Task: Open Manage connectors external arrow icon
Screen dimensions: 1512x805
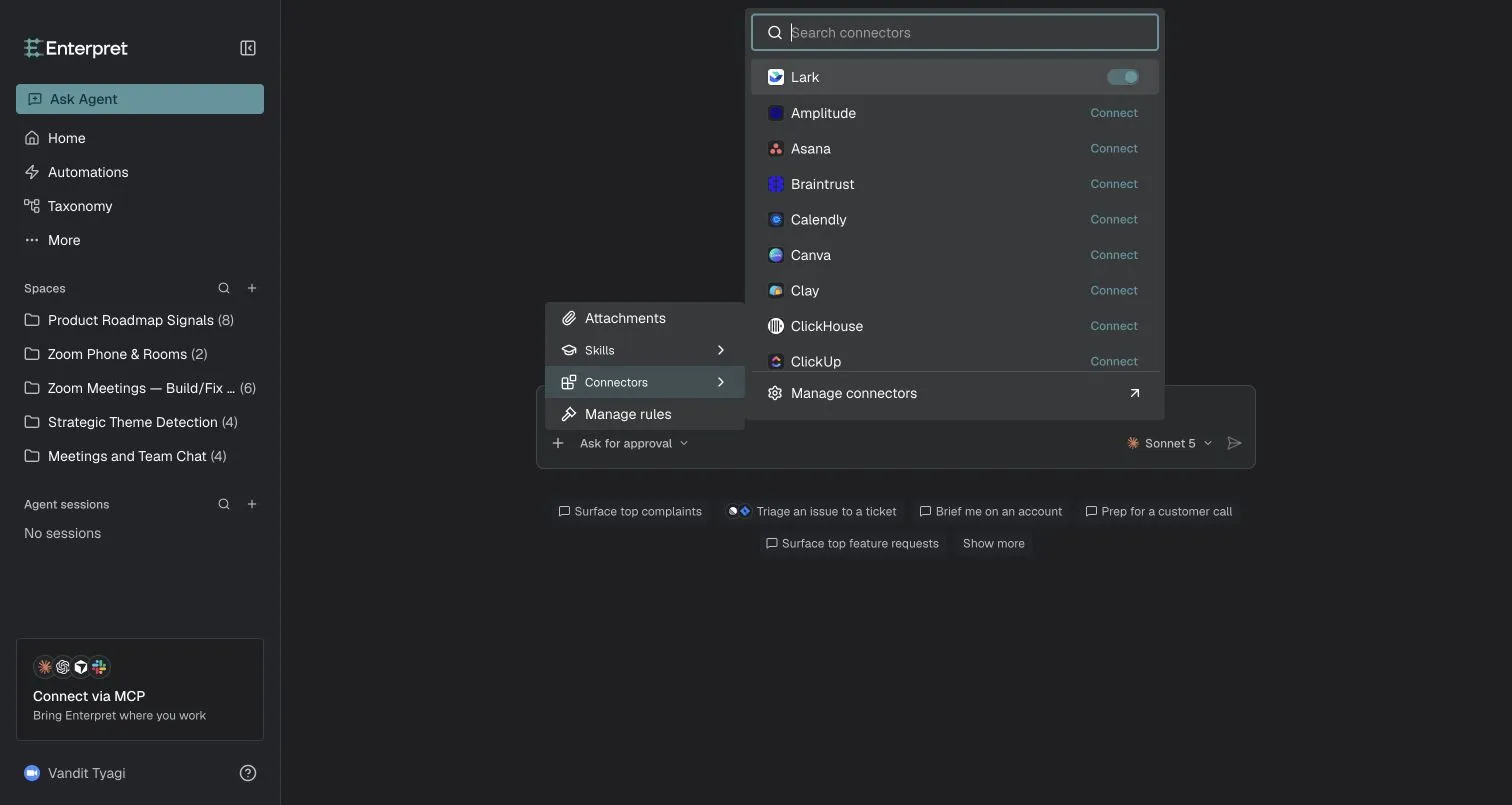Action: (x=1134, y=393)
